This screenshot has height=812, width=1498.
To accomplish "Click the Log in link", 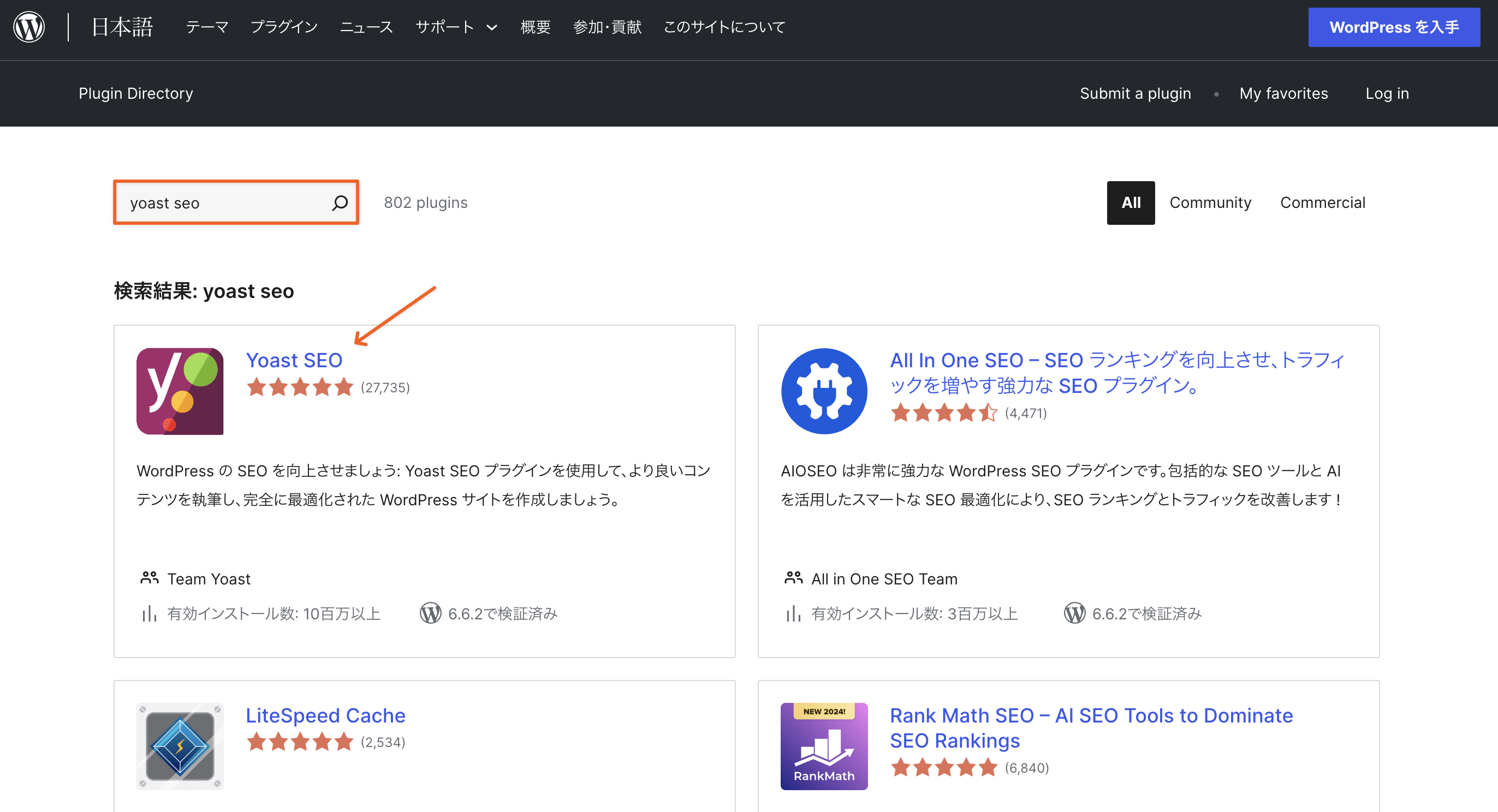I will (x=1387, y=93).
